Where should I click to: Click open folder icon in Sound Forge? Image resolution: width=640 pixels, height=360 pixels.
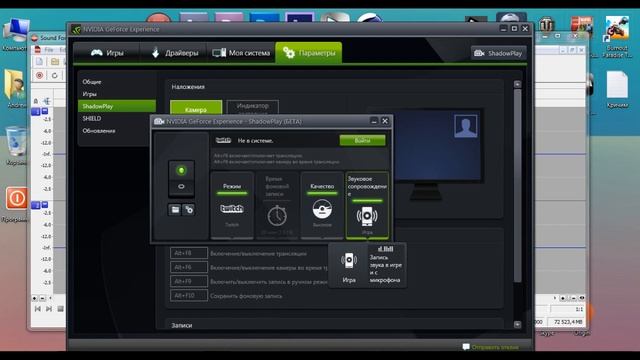54,62
